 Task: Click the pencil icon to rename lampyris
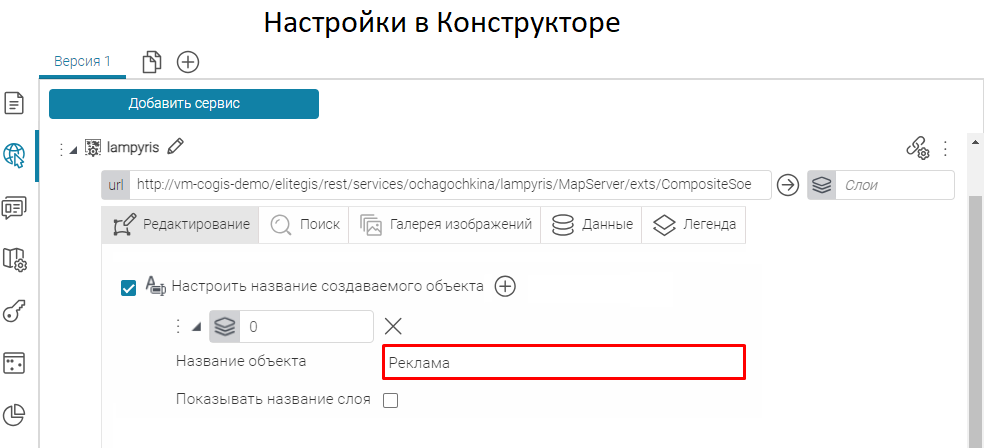(x=176, y=147)
